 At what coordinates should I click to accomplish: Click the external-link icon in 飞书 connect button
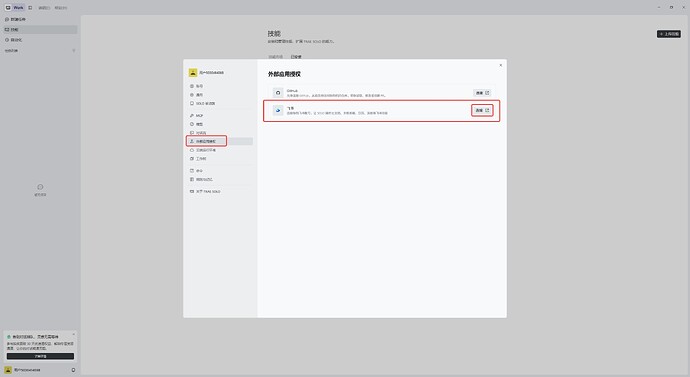click(487, 110)
